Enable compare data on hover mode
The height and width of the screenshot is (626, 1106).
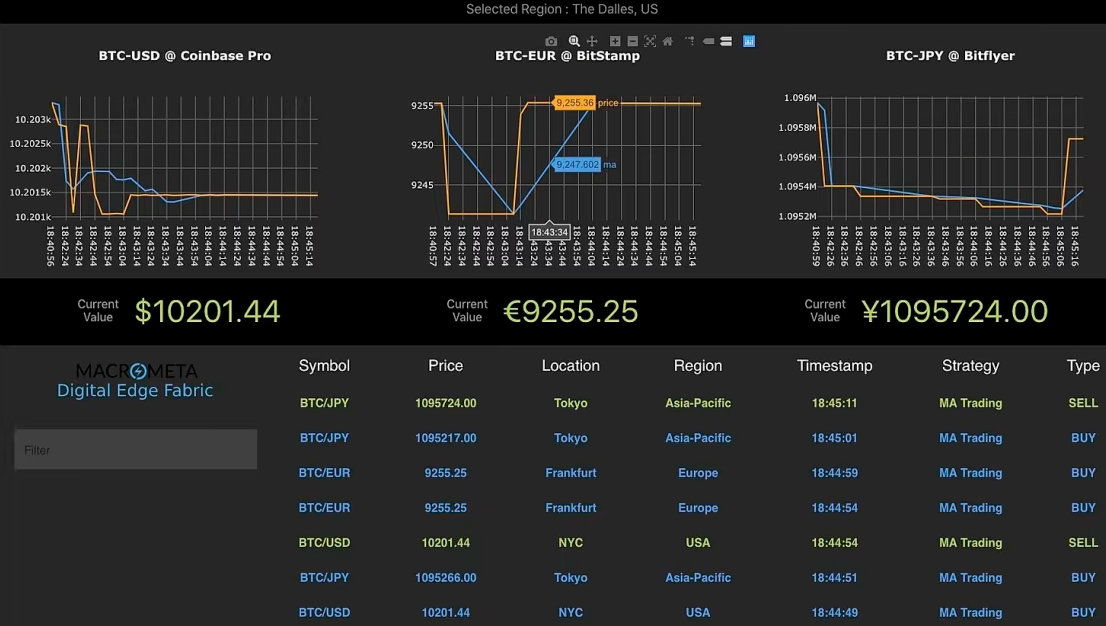coord(725,41)
